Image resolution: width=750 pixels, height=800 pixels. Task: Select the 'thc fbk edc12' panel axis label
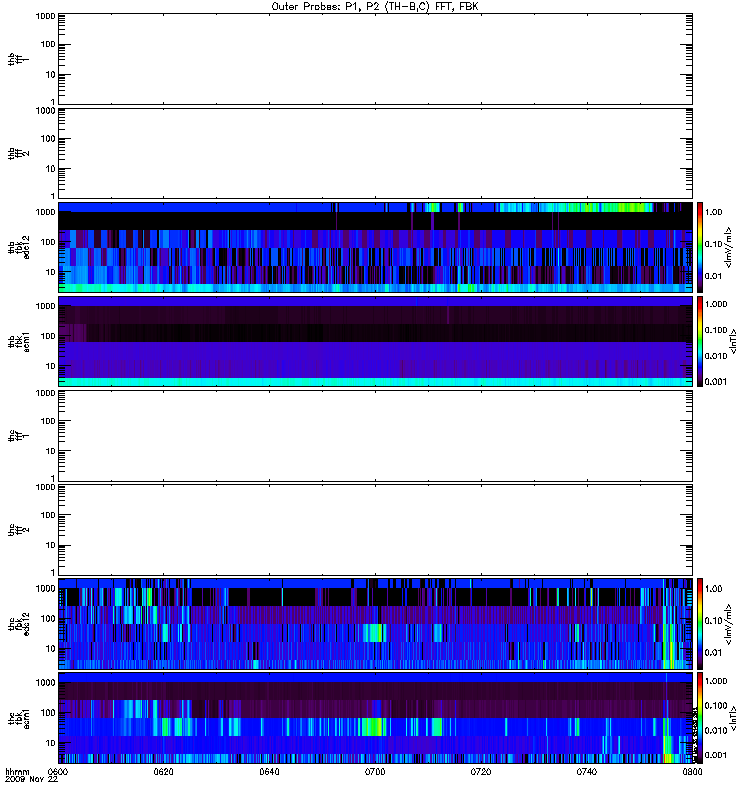click(x=18, y=624)
